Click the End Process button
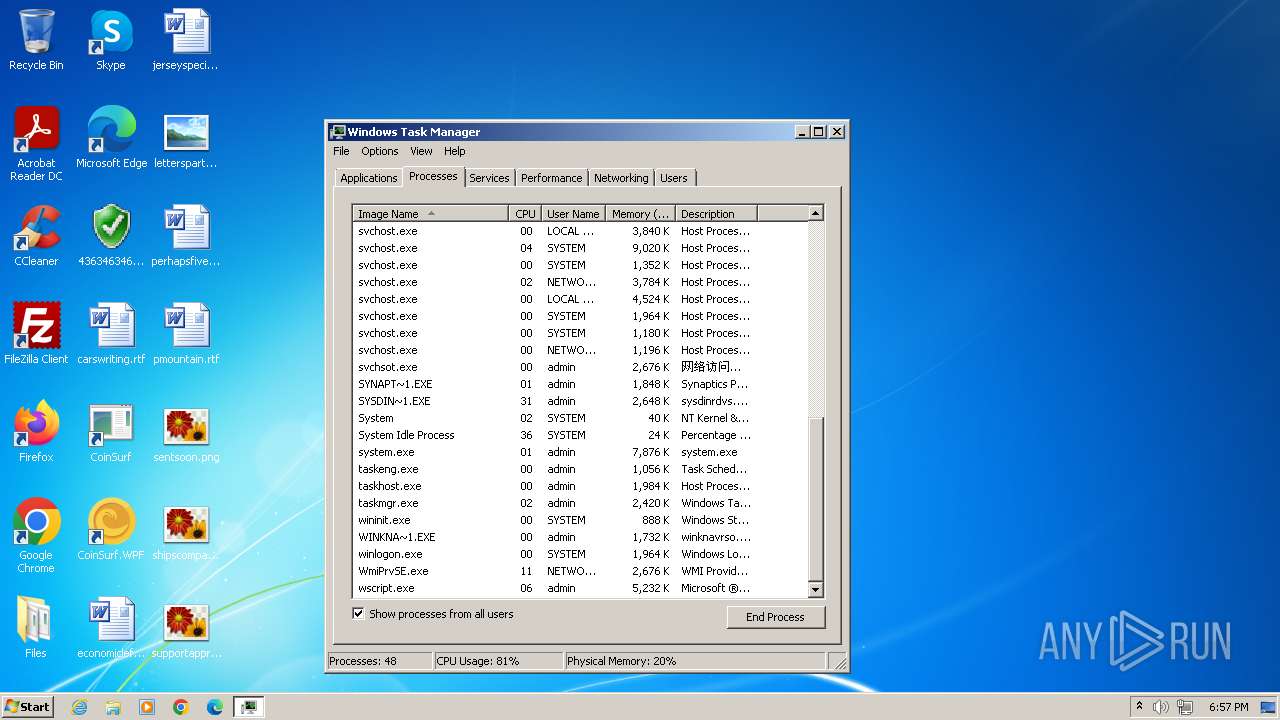 click(776, 617)
